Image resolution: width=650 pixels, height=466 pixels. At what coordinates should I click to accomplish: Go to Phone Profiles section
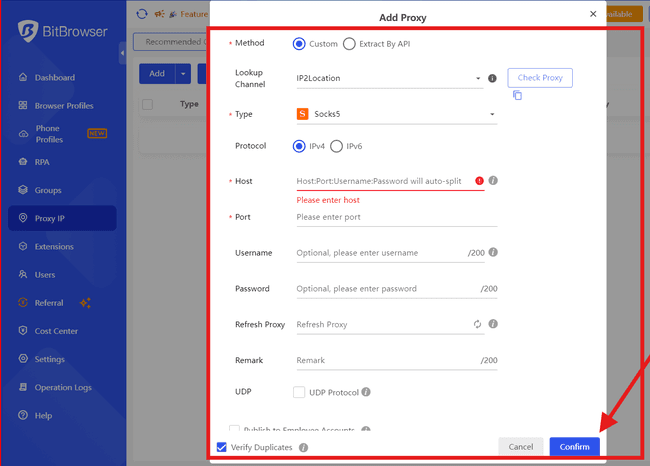coord(62,134)
